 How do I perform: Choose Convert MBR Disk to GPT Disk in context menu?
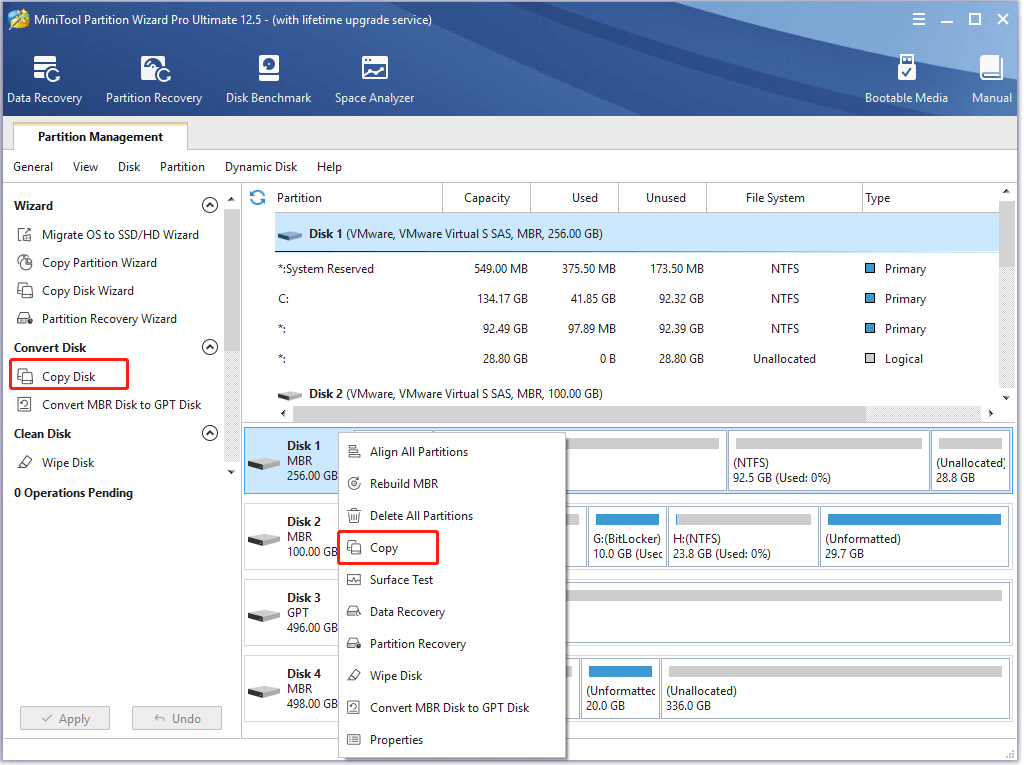click(452, 708)
